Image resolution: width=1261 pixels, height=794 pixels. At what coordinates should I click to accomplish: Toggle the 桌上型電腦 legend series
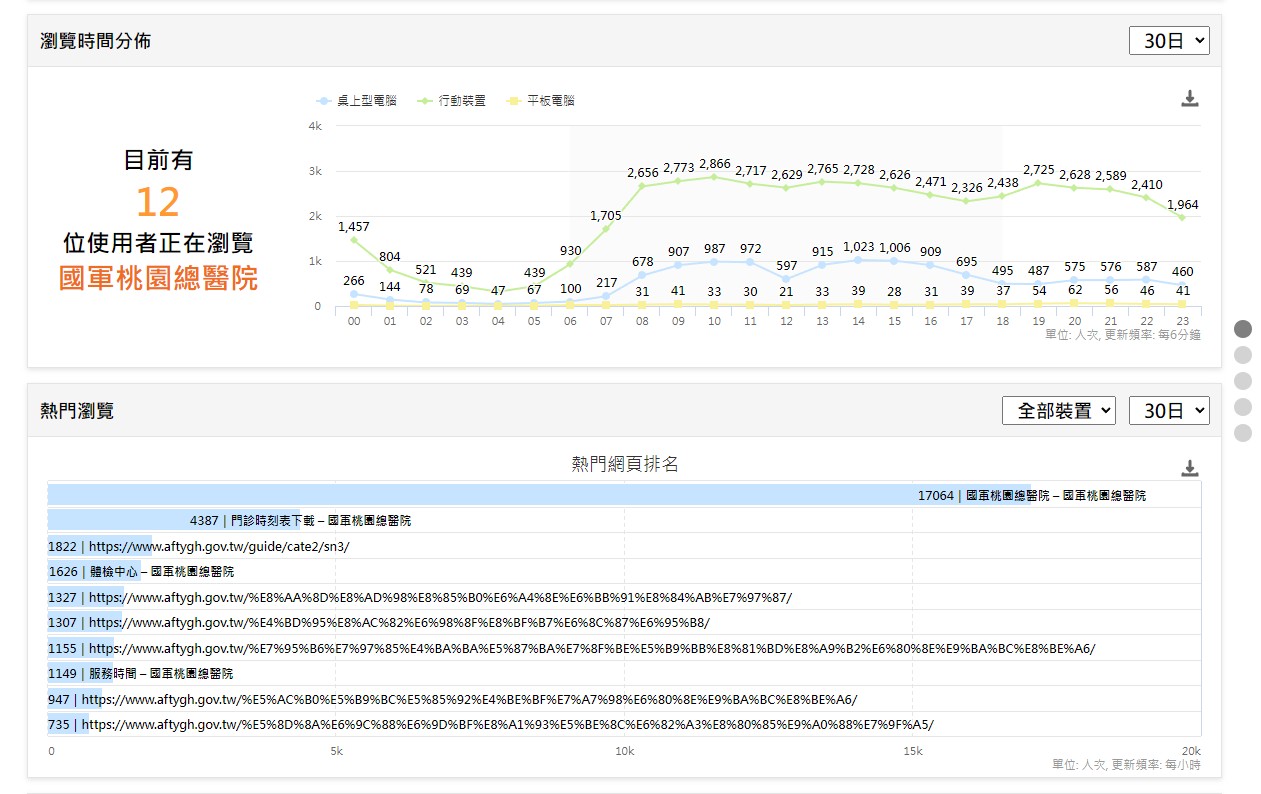click(357, 101)
